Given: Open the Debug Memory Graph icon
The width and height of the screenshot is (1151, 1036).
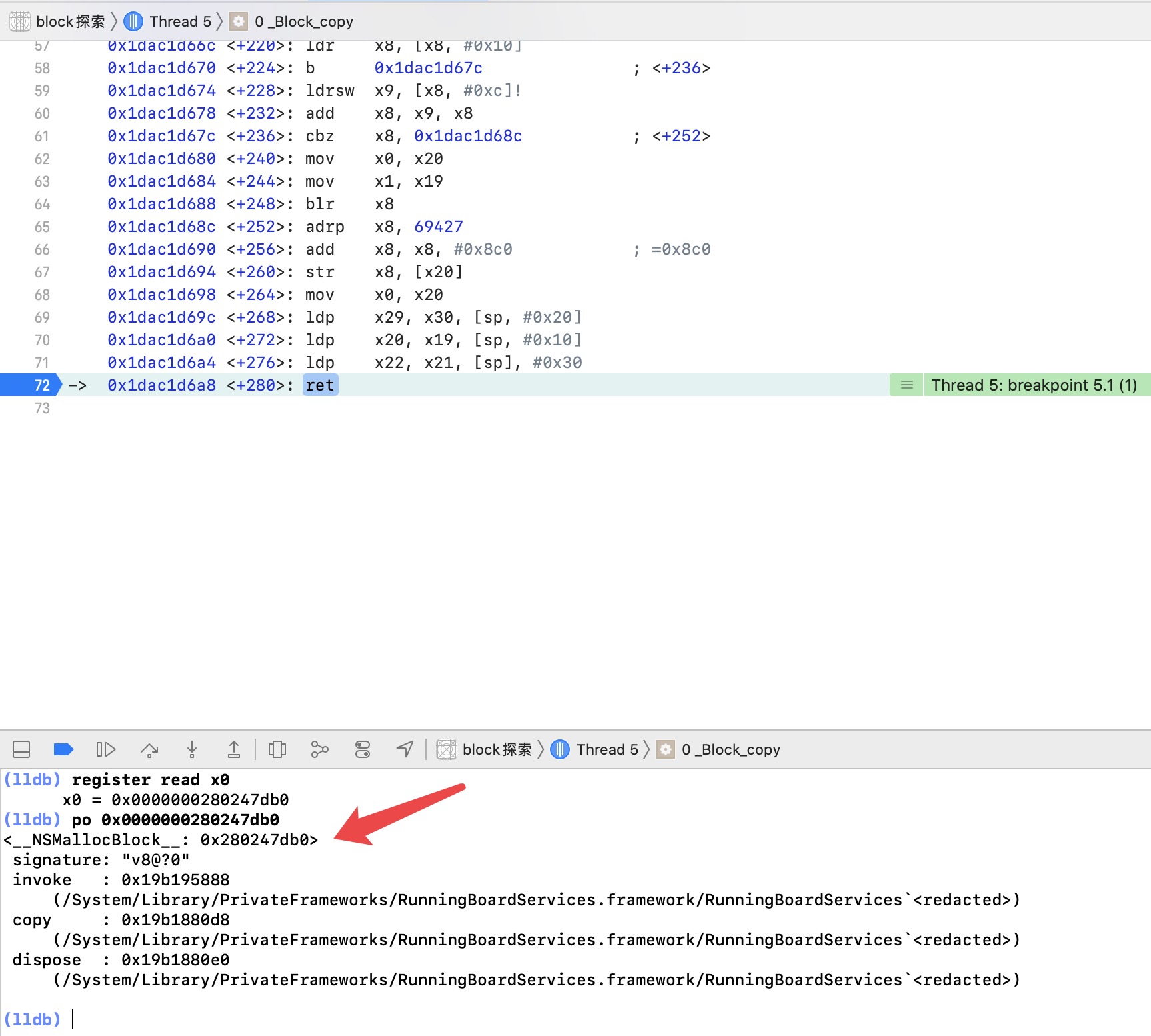Looking at the screenshot, I should point(320,749).
